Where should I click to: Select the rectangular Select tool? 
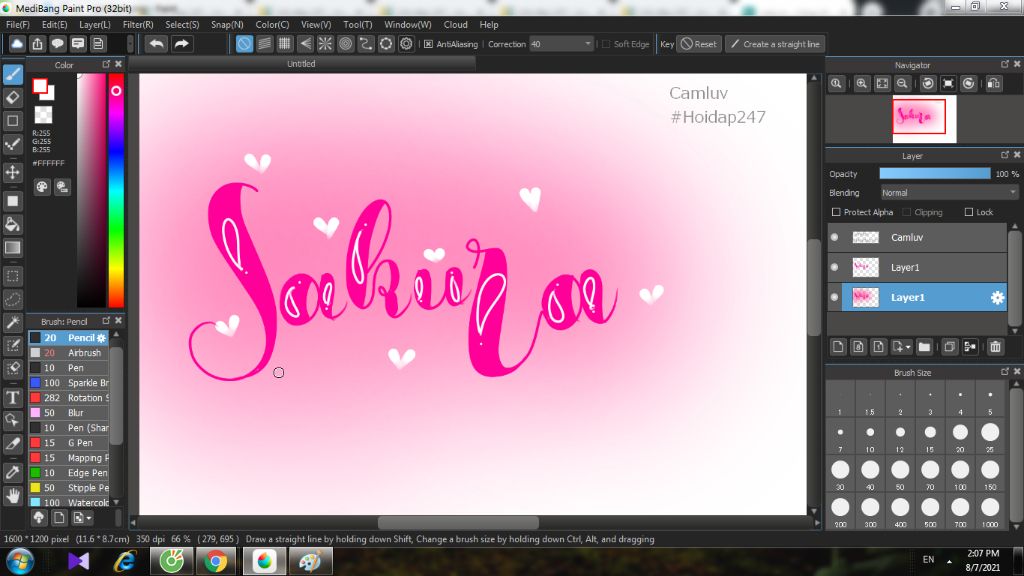[13, 276]
